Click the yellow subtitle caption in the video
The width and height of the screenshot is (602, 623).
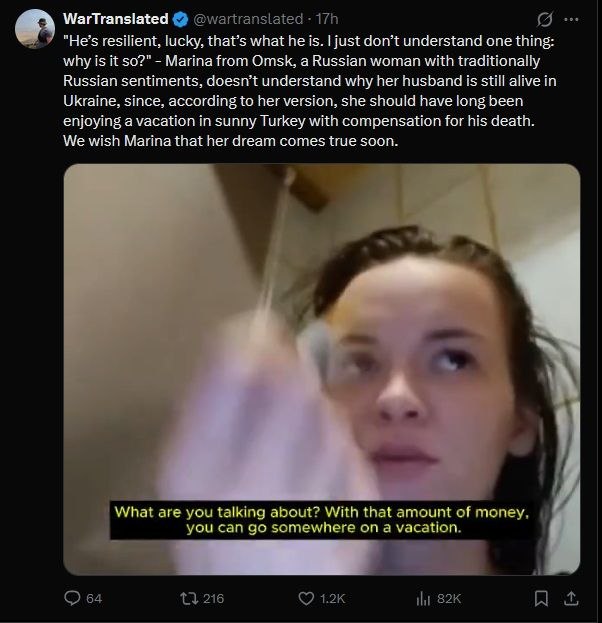tap(321, 520)
